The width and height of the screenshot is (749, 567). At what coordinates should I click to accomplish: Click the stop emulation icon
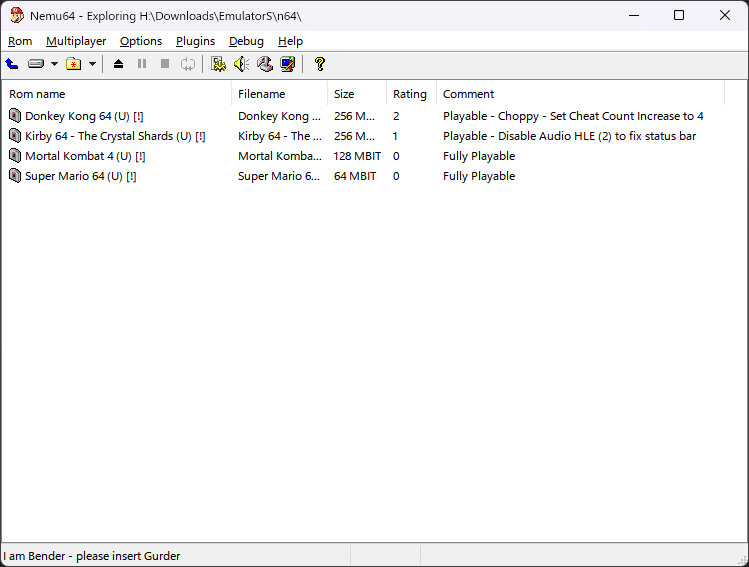point(165,64)
